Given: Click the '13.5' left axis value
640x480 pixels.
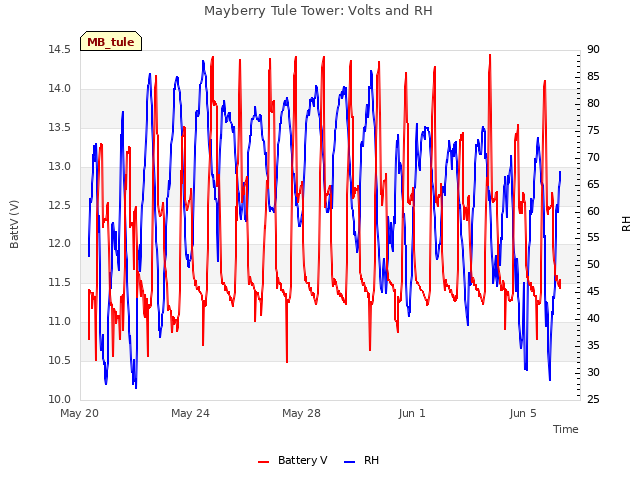Looking at the screenshot, I should pos(60,128).
